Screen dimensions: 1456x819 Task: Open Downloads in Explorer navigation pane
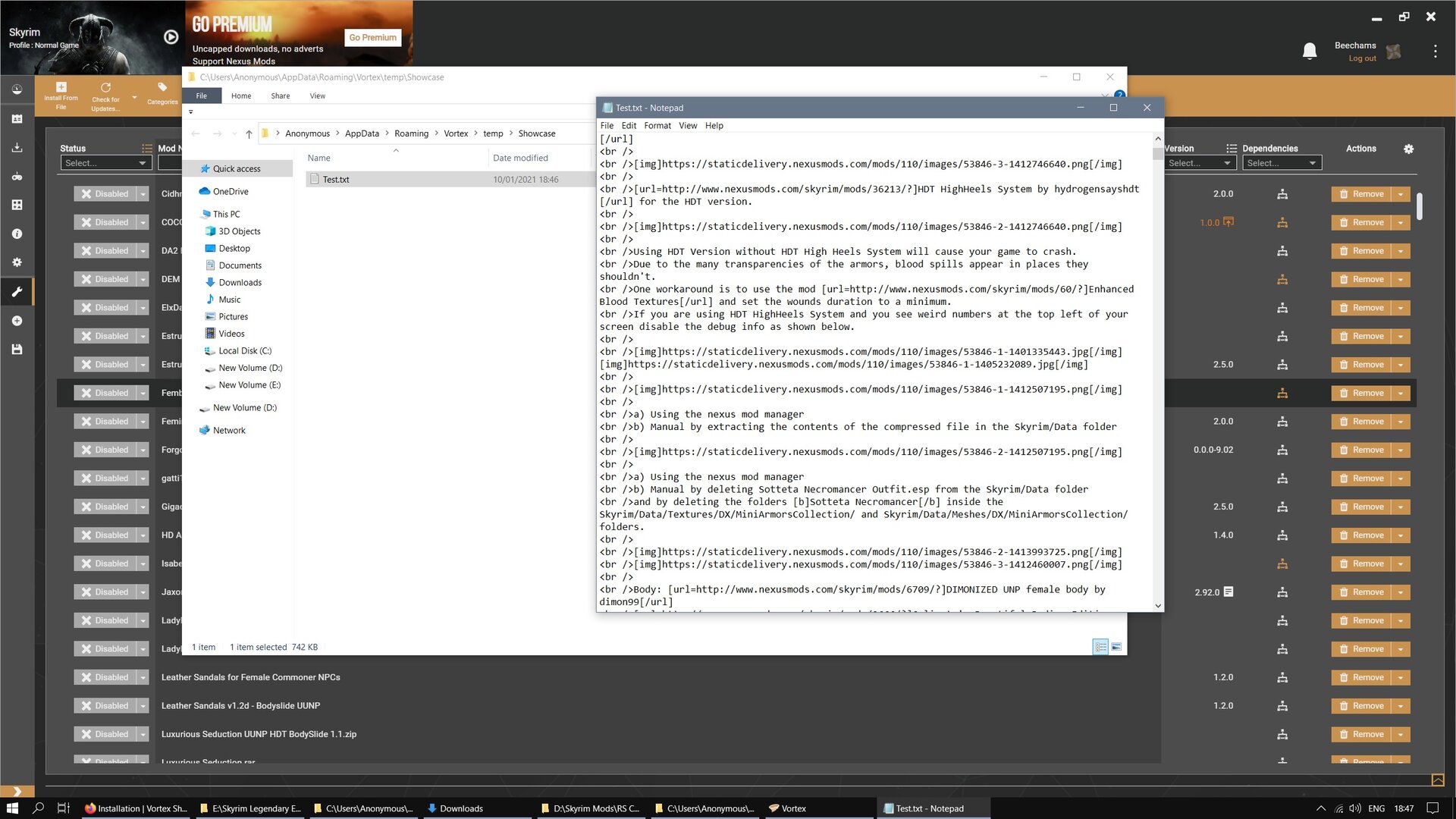pyautogui.click(x=240, y=283)
